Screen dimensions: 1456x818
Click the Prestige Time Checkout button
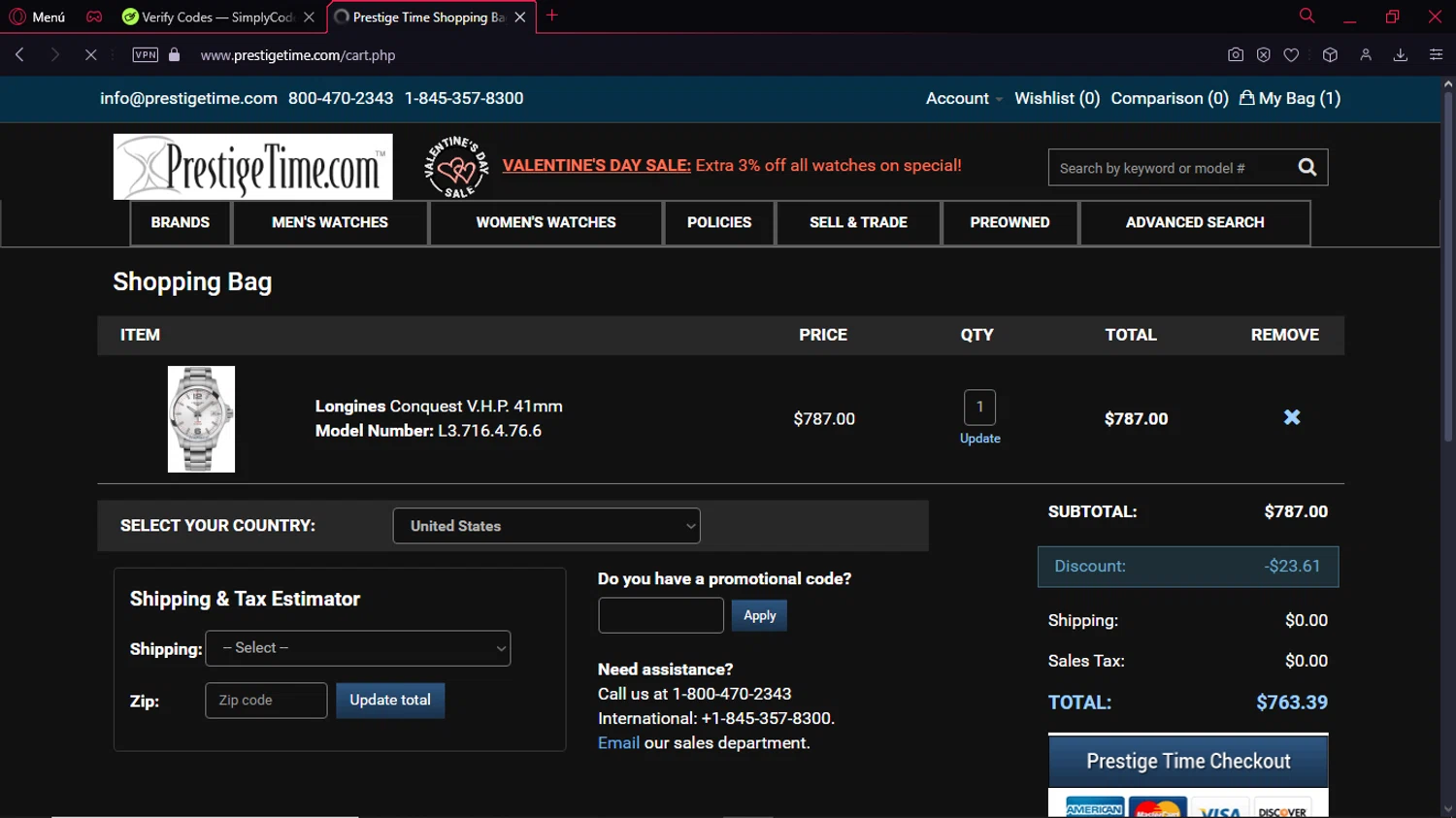[1188, 762]
